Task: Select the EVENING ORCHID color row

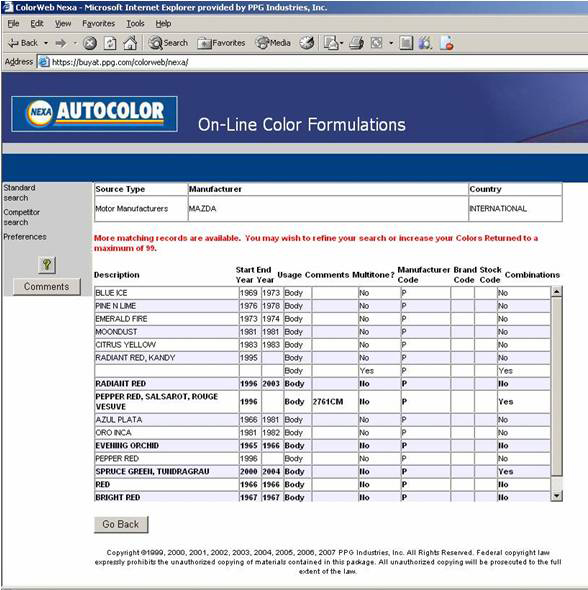Action: pos(322,446)
